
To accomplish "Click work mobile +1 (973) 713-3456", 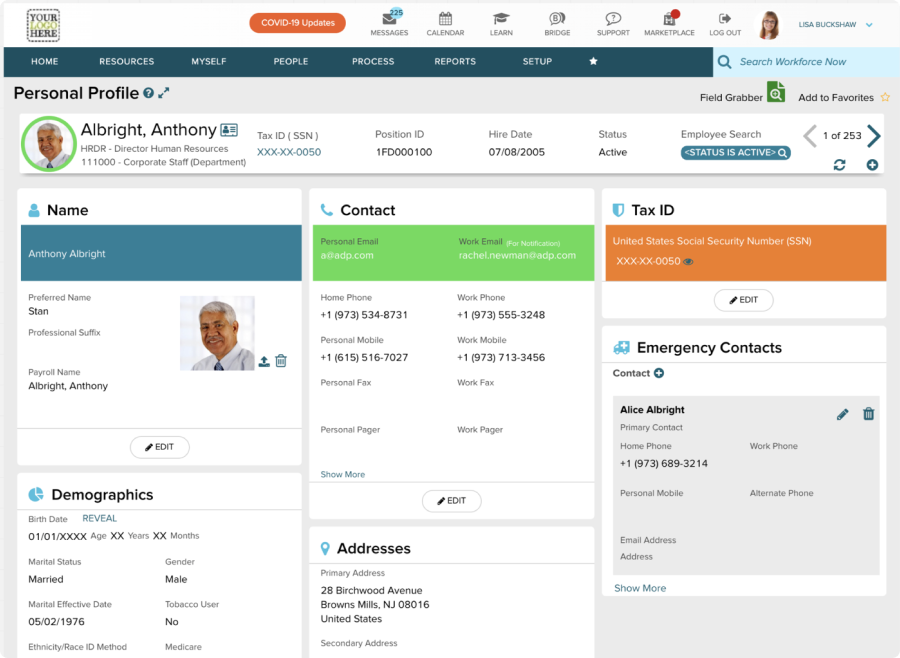I will tap(501, 358).
